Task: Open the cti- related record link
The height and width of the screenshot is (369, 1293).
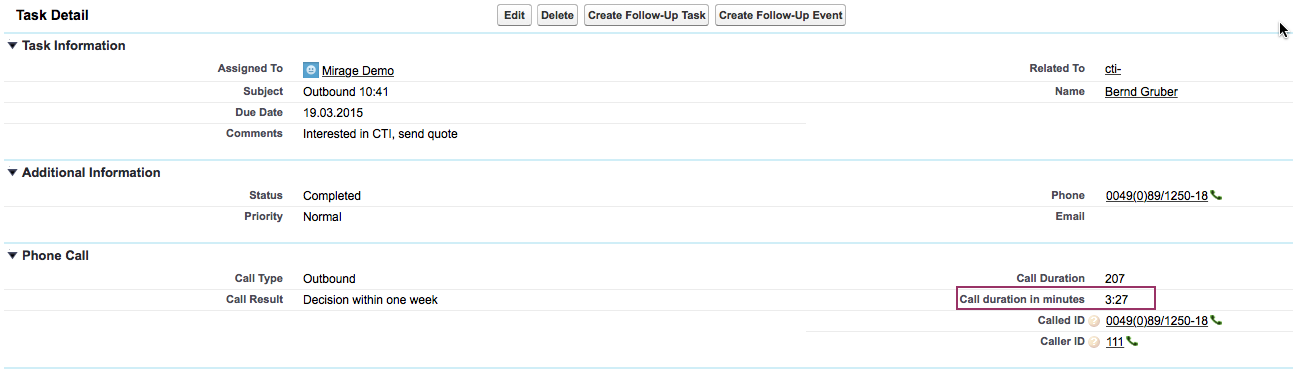Action: pyautogui.click(x=1113, y=69)
